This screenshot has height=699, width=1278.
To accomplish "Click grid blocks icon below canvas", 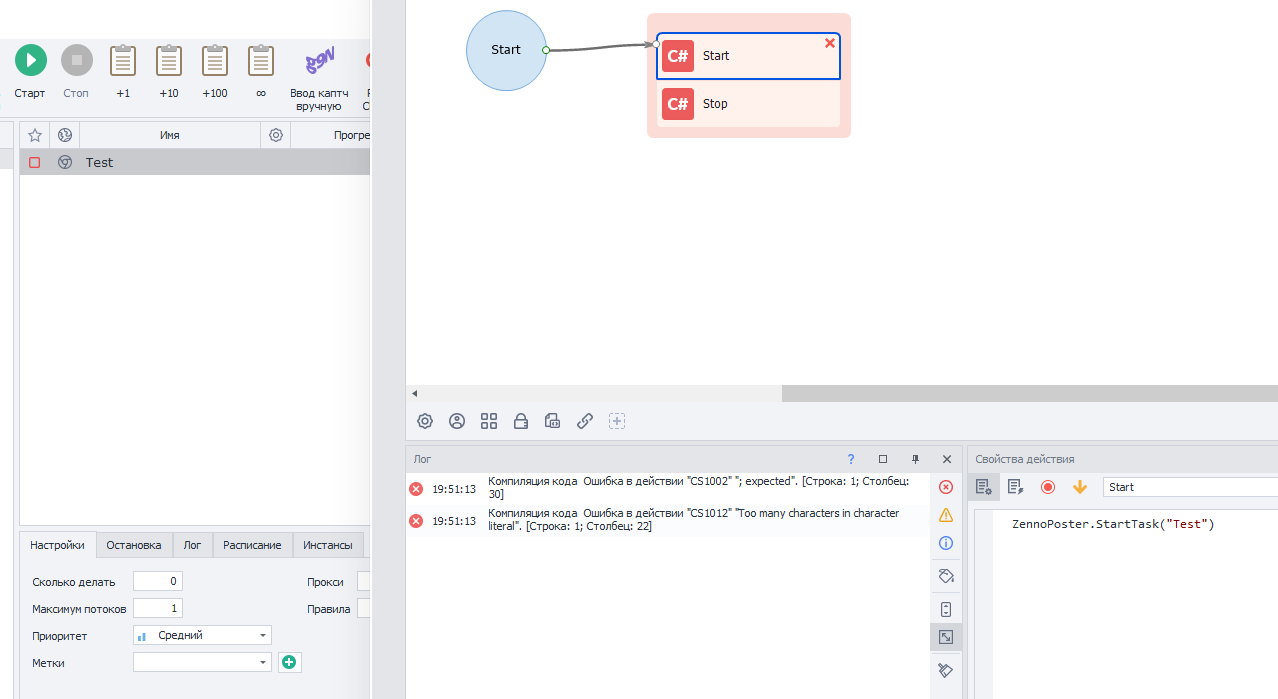I will point(489,421).
